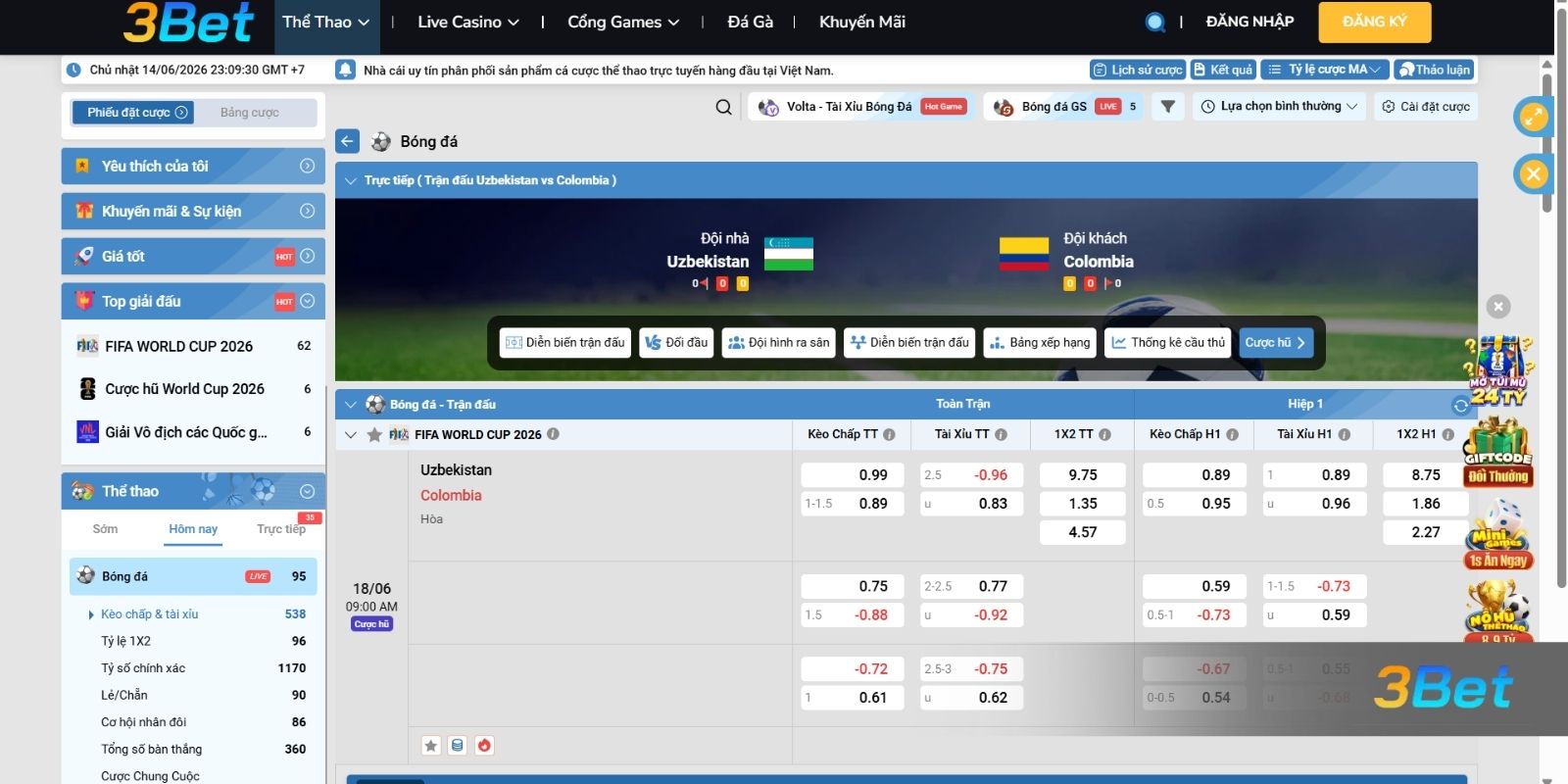Click ĐĂNG NHẬP to log in
This screenshot has height=784, width=1568.
click(x=1249, y=22)
